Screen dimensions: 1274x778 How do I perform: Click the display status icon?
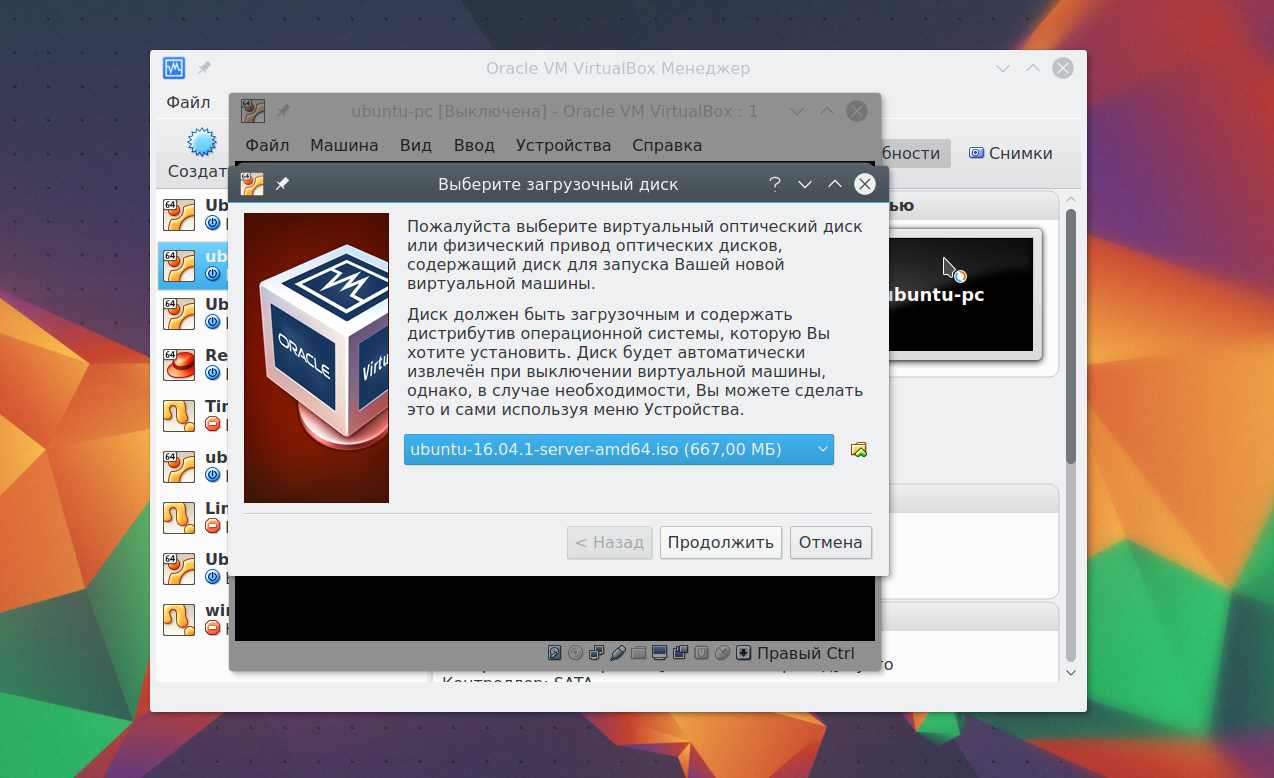pos(659,652)
